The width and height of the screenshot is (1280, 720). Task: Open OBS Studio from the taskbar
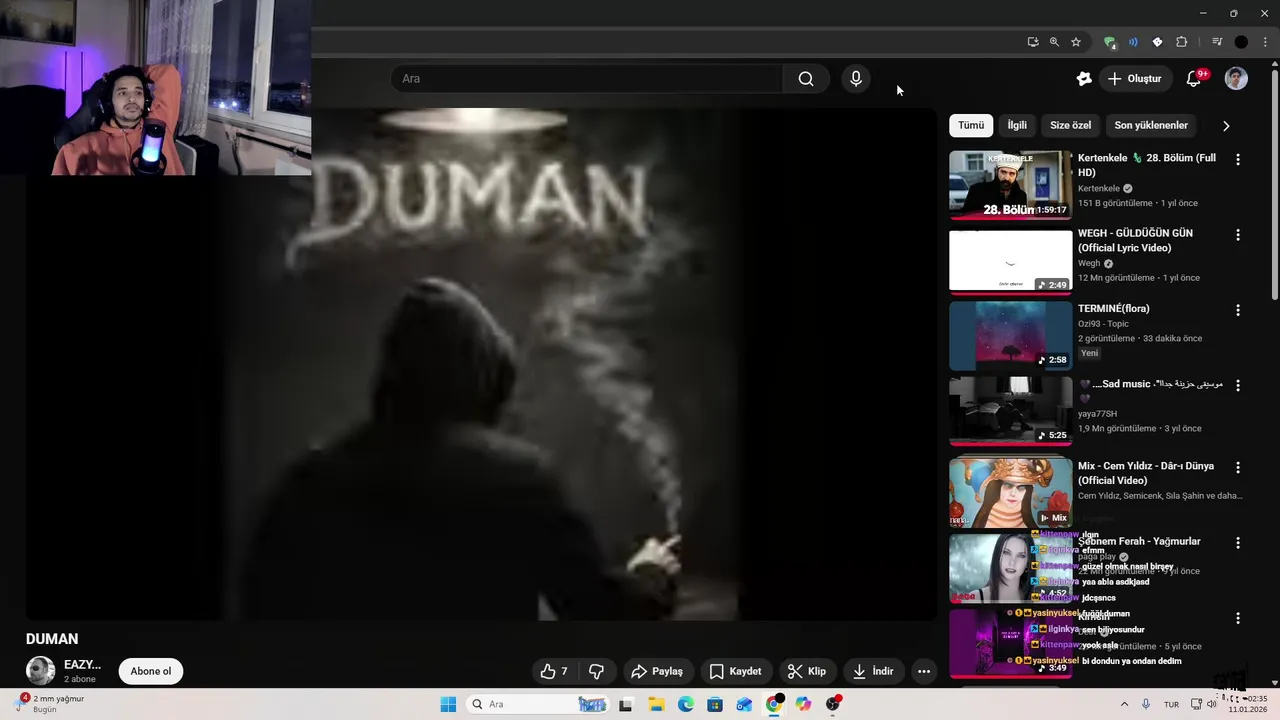click(833, 704)
